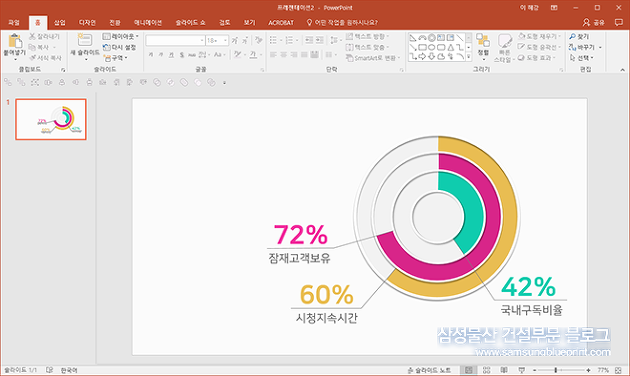The image size is (630, 376).
Task: Open Replace (바꾸기) dropdown arrow
Action: 600,47
